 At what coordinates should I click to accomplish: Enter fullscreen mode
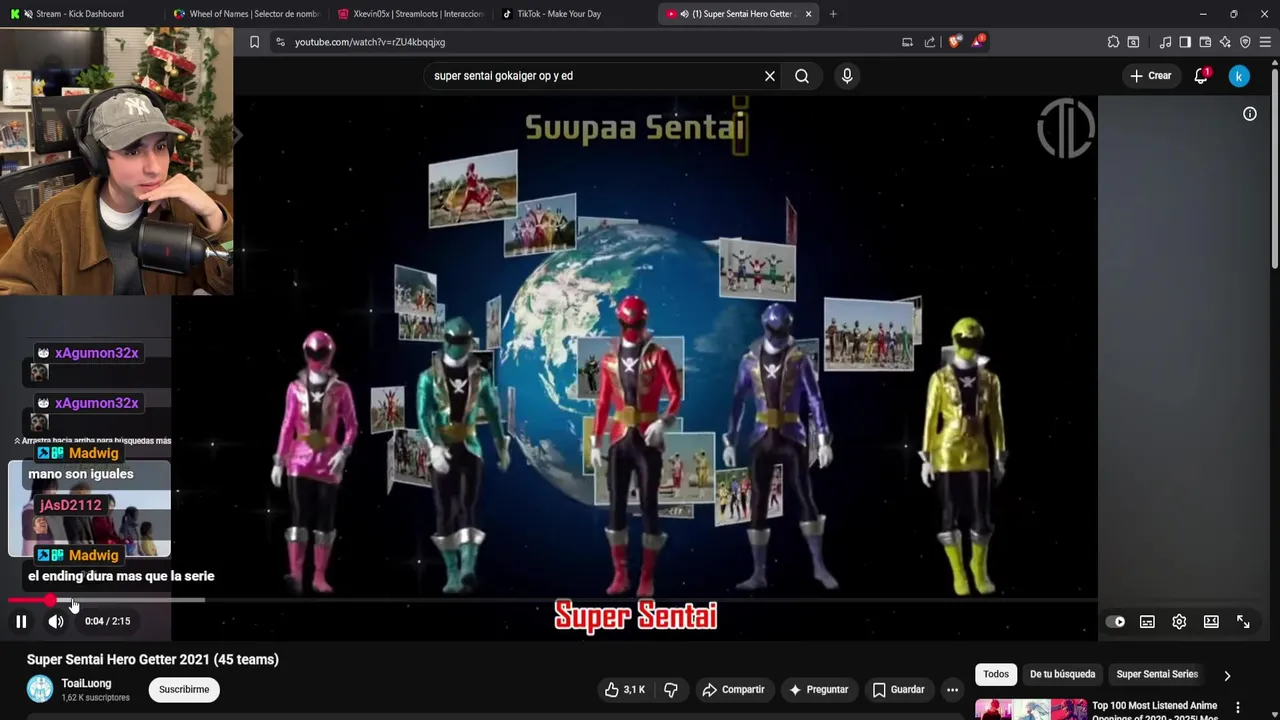click(1243, 621)
